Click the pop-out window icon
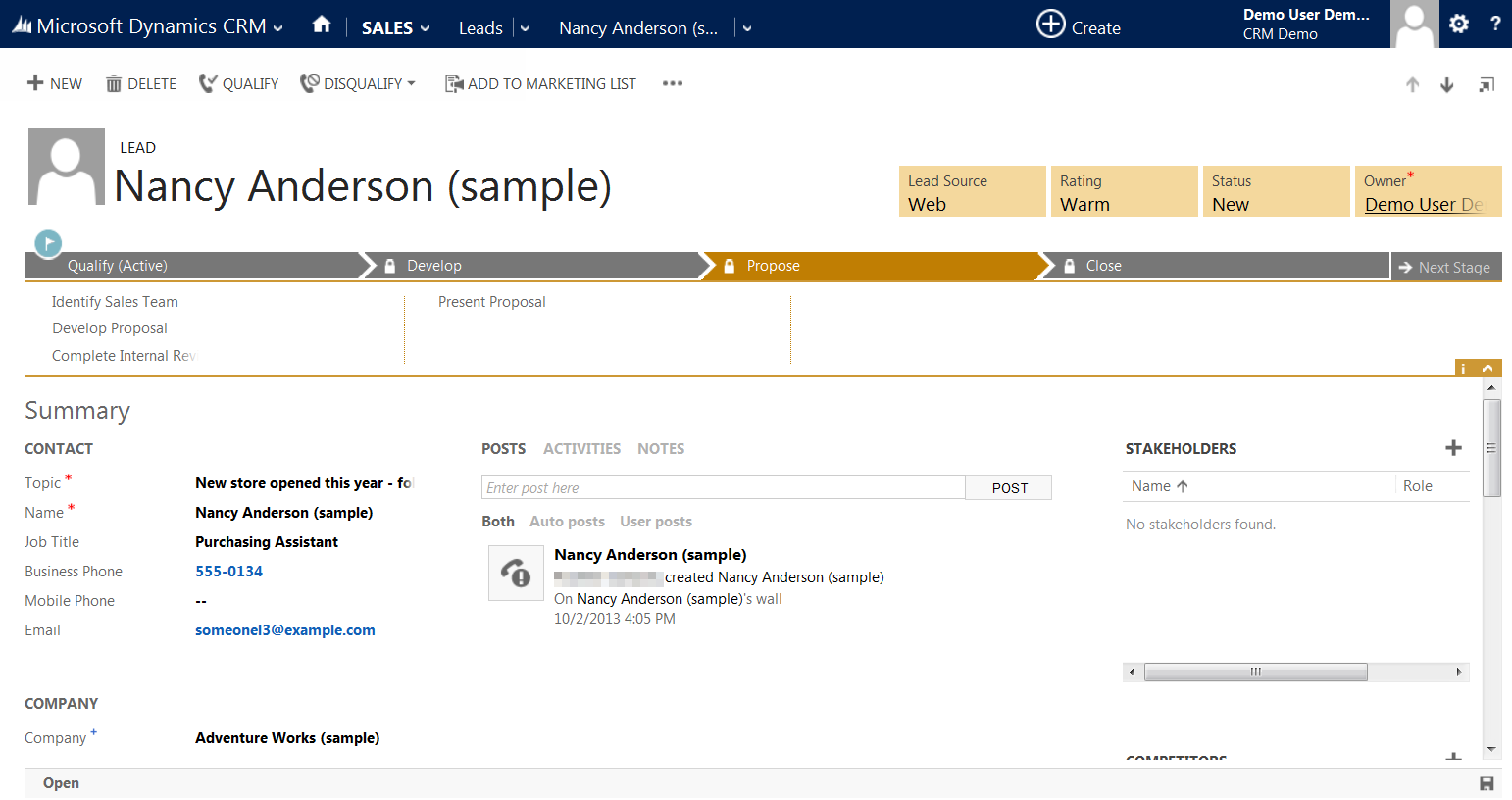The width and height of the screenshot is (1512, 800). click(x=1487, y=85)
